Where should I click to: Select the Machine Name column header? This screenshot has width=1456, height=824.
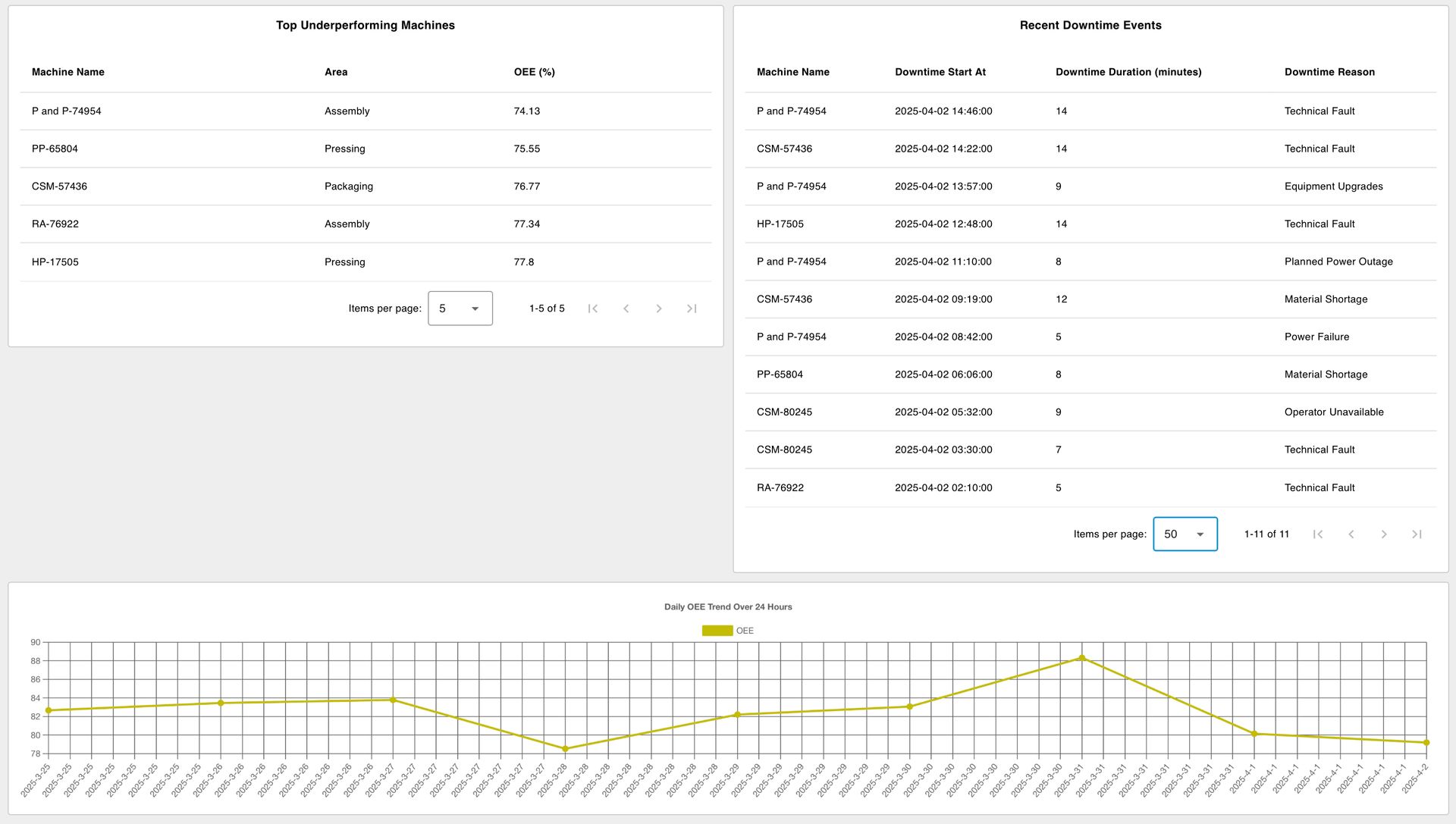(67, 72)
